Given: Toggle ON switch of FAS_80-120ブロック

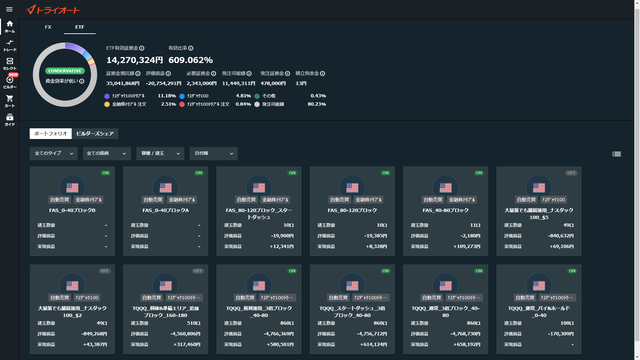Looking at the screenshot, I should point(385,173).
